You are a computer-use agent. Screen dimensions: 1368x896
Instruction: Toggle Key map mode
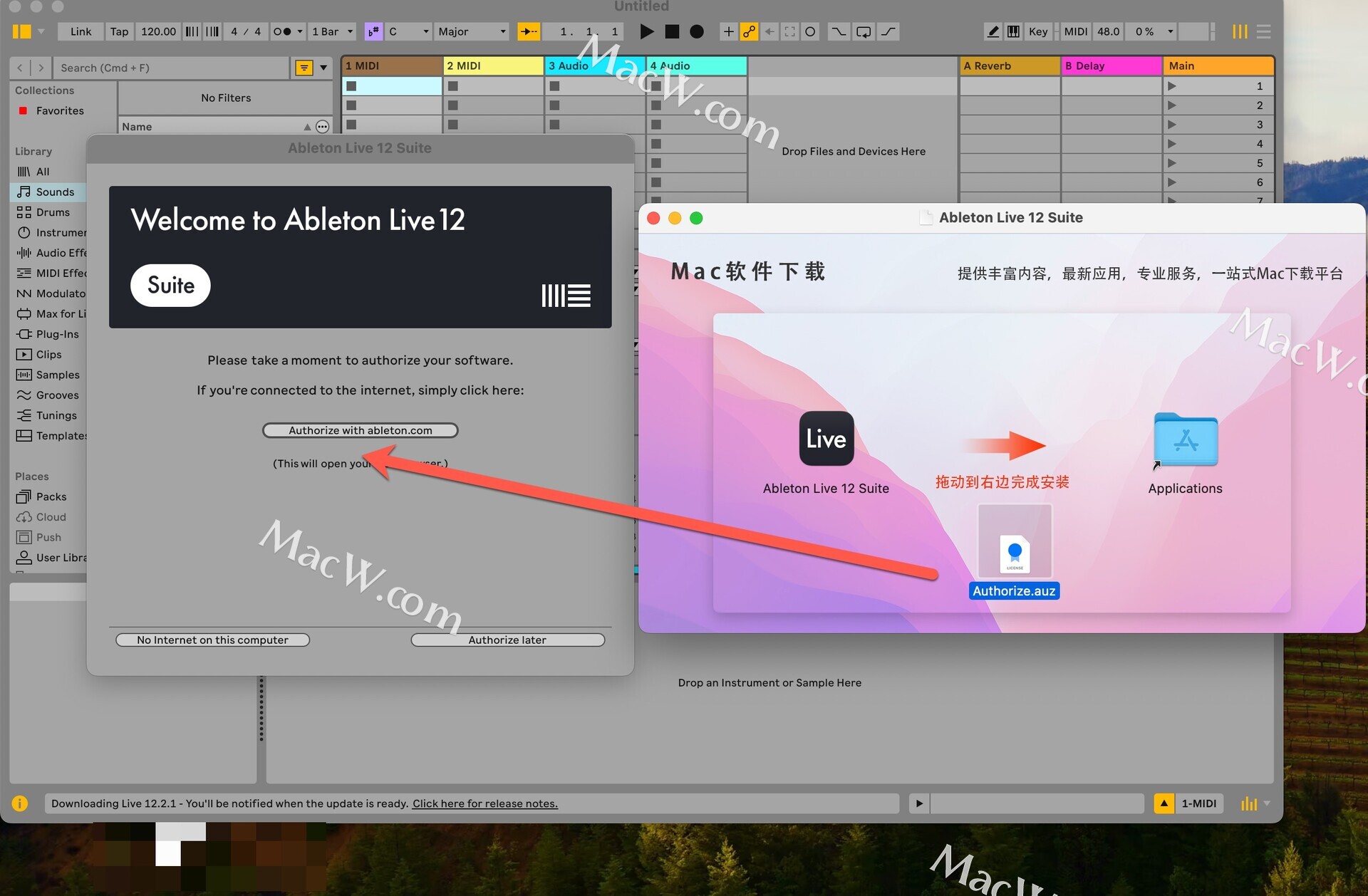click(x=1037, y=31)
